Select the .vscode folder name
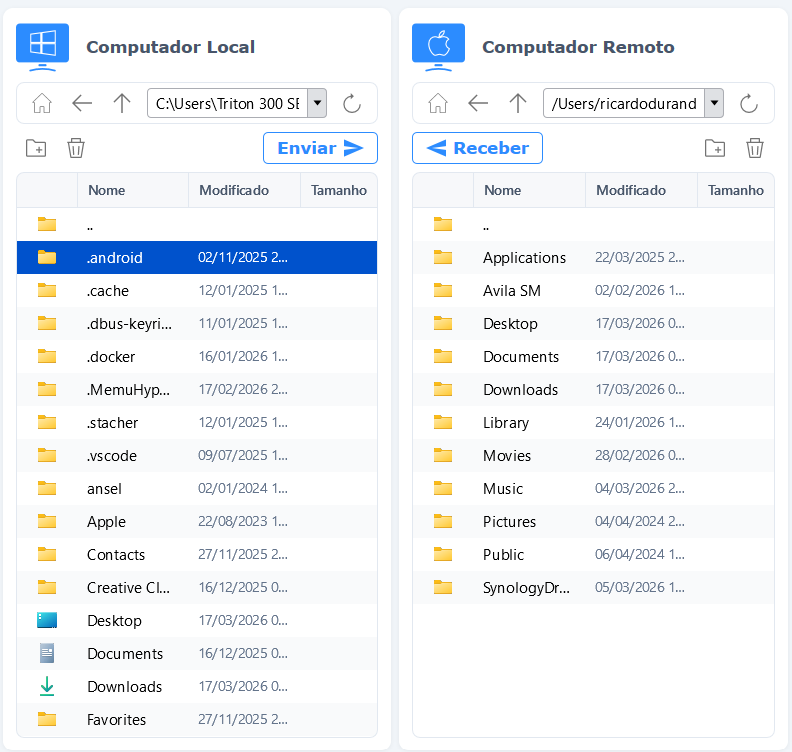The image size is (792, 752). coord(112,456)
